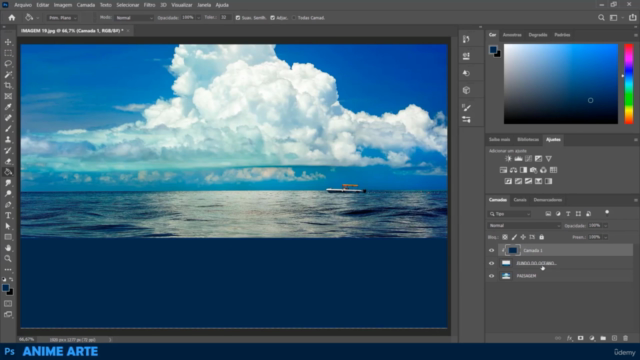Toggle the Suav. Semlh. checkbox
This screenshot has height=360, width=640.
(x=238, y=18)
